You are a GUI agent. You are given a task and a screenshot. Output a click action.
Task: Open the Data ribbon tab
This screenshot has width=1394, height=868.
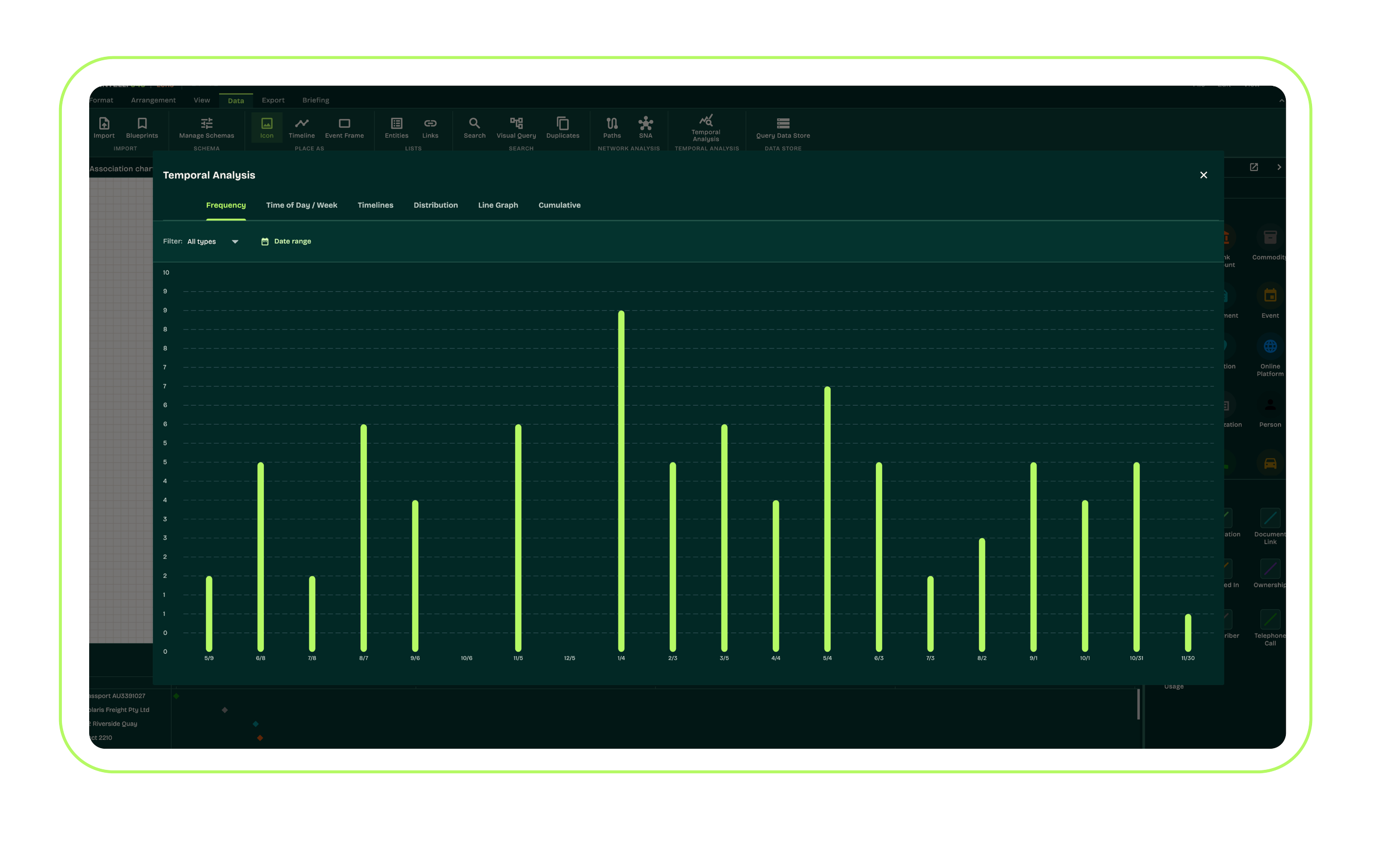[236, 101]
